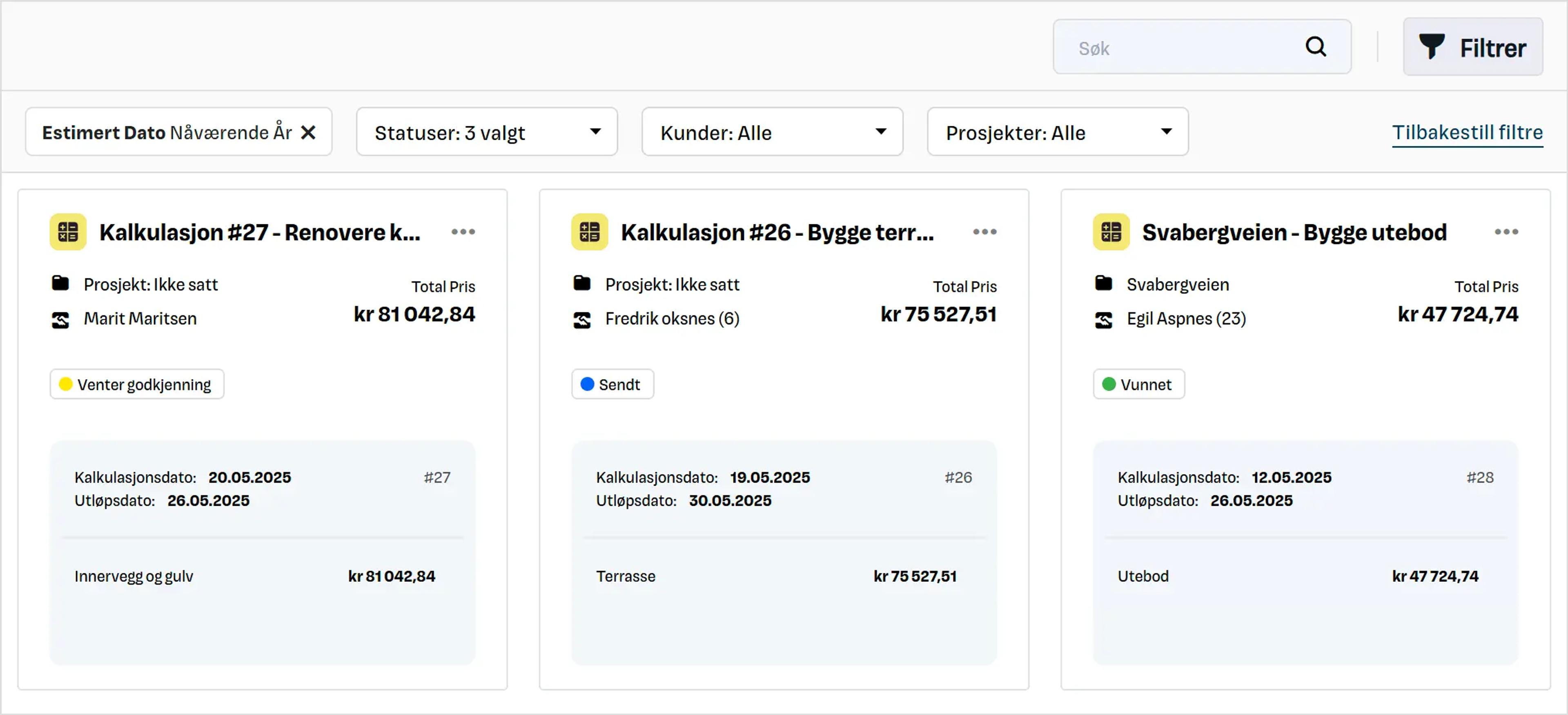Remove the Estimert Dato filter chip

tap(309, 132)
